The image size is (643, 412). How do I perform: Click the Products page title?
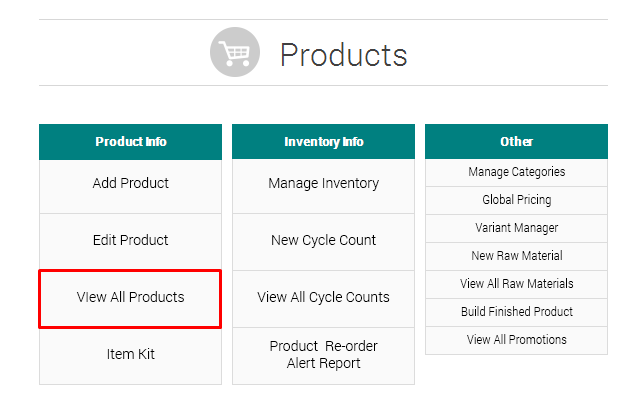click(343, 54)
